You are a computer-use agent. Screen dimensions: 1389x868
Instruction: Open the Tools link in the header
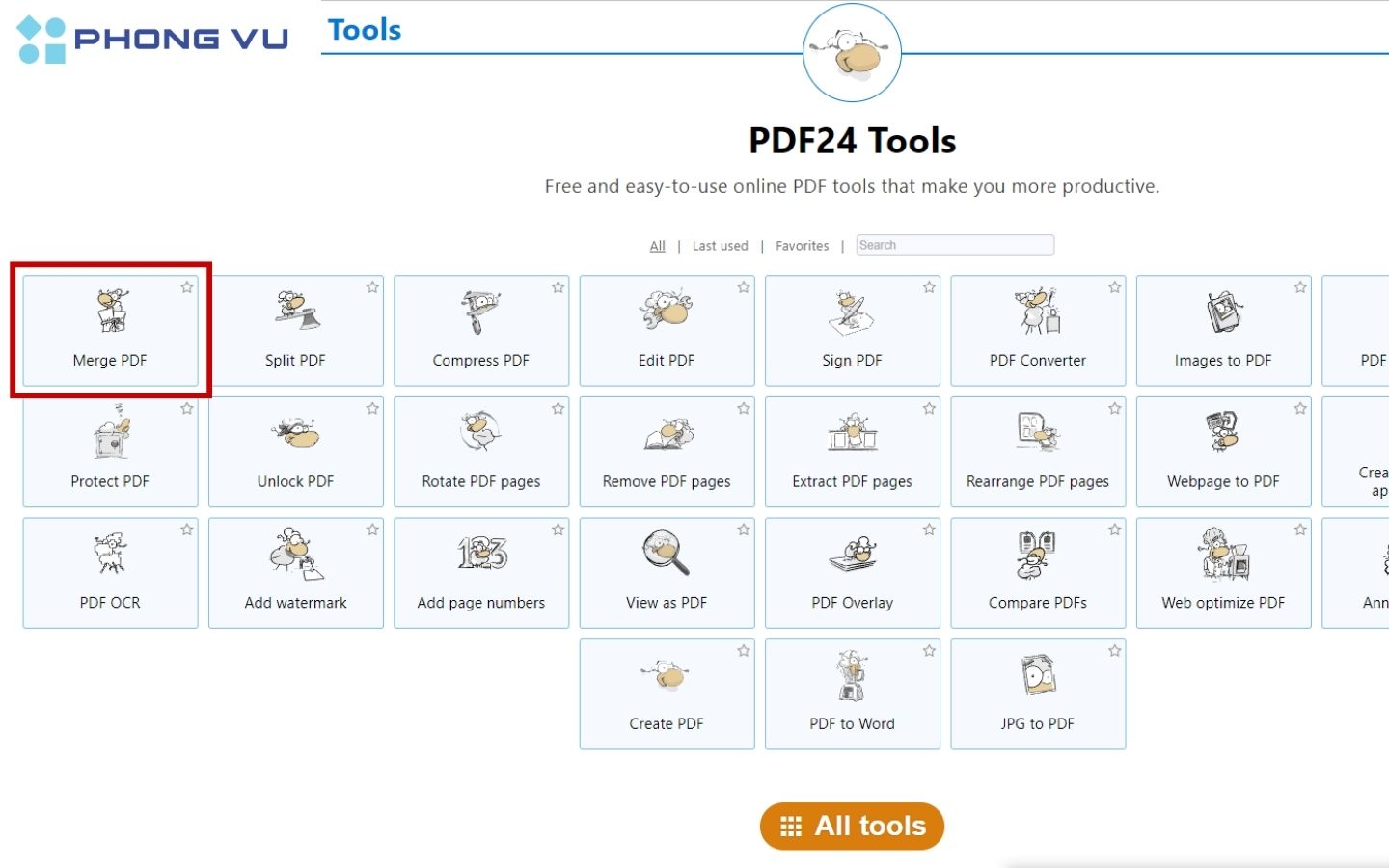pyautogui.click(x=365, y=30)
